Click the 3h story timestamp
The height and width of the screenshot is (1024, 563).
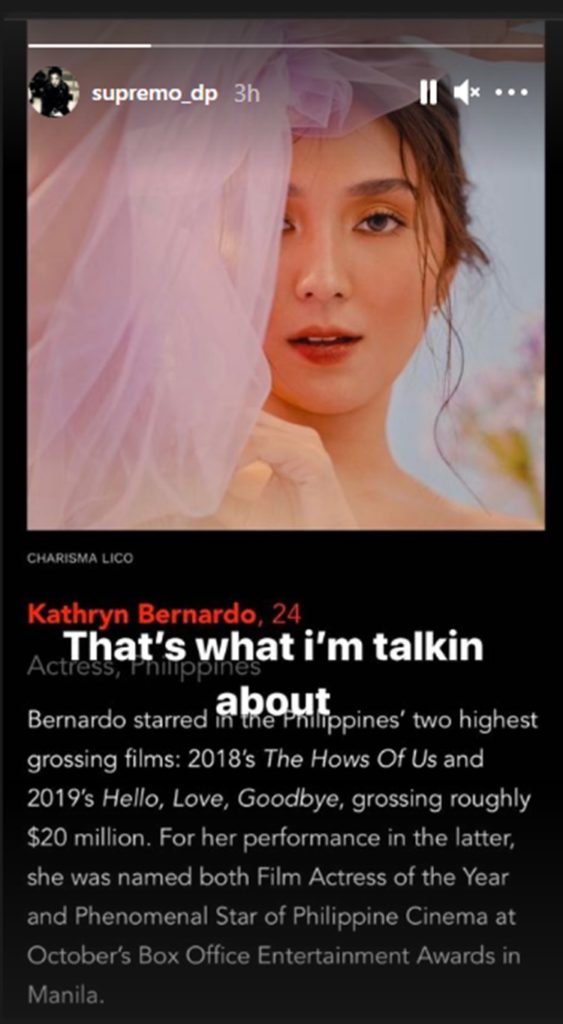(x=246, y=93)
